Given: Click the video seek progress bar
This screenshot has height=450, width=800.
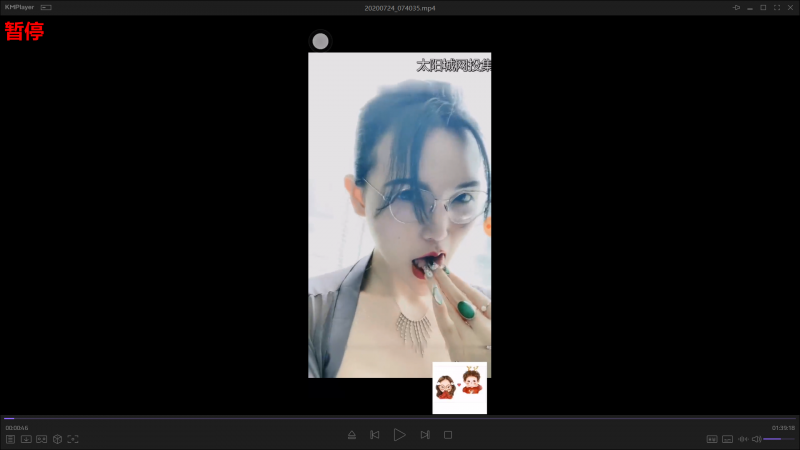Looking at the screenshot, I should pos(400,418).
